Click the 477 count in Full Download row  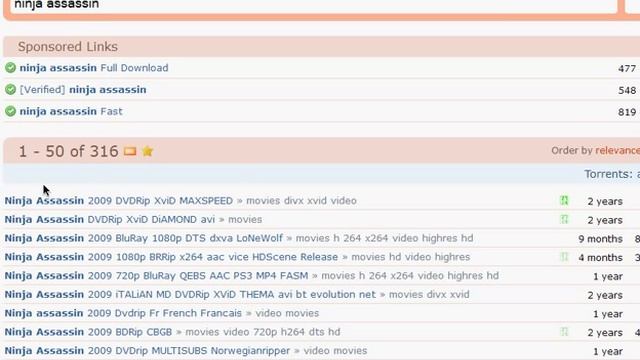tap(627, 69)
